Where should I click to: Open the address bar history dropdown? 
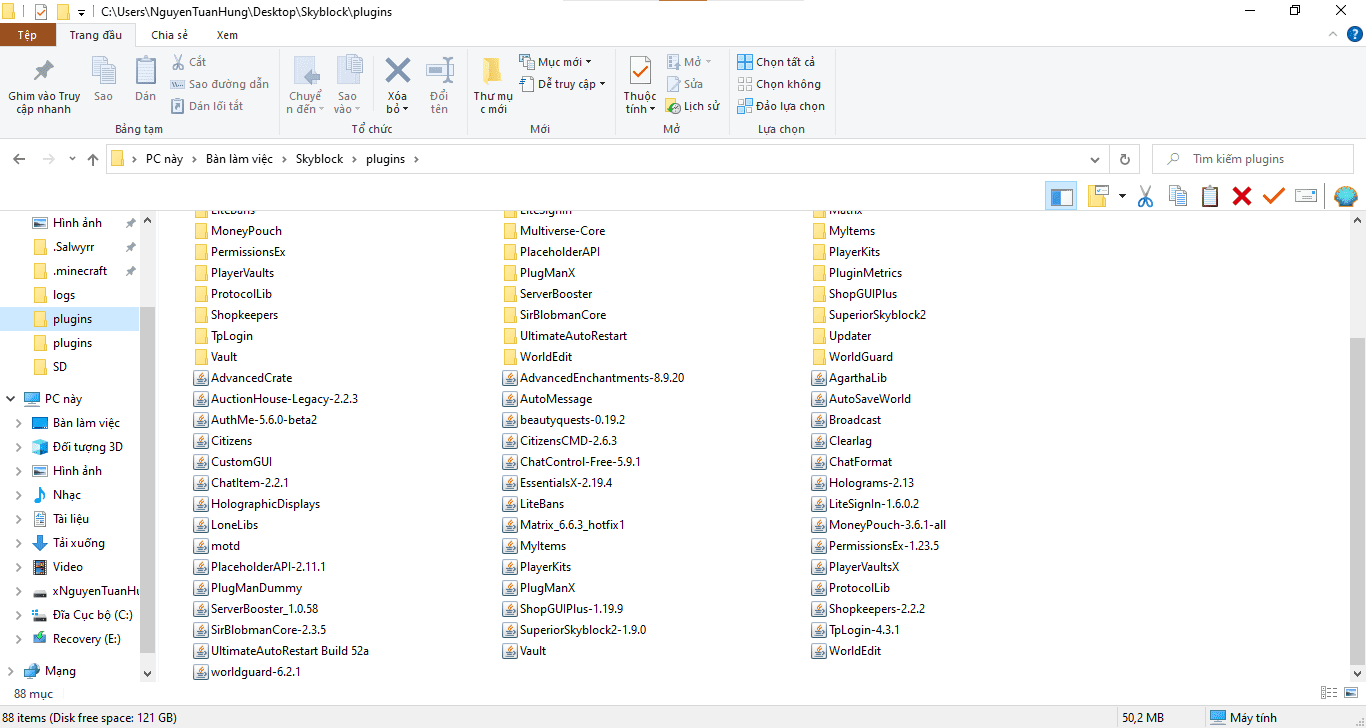tap(1097, 159)
